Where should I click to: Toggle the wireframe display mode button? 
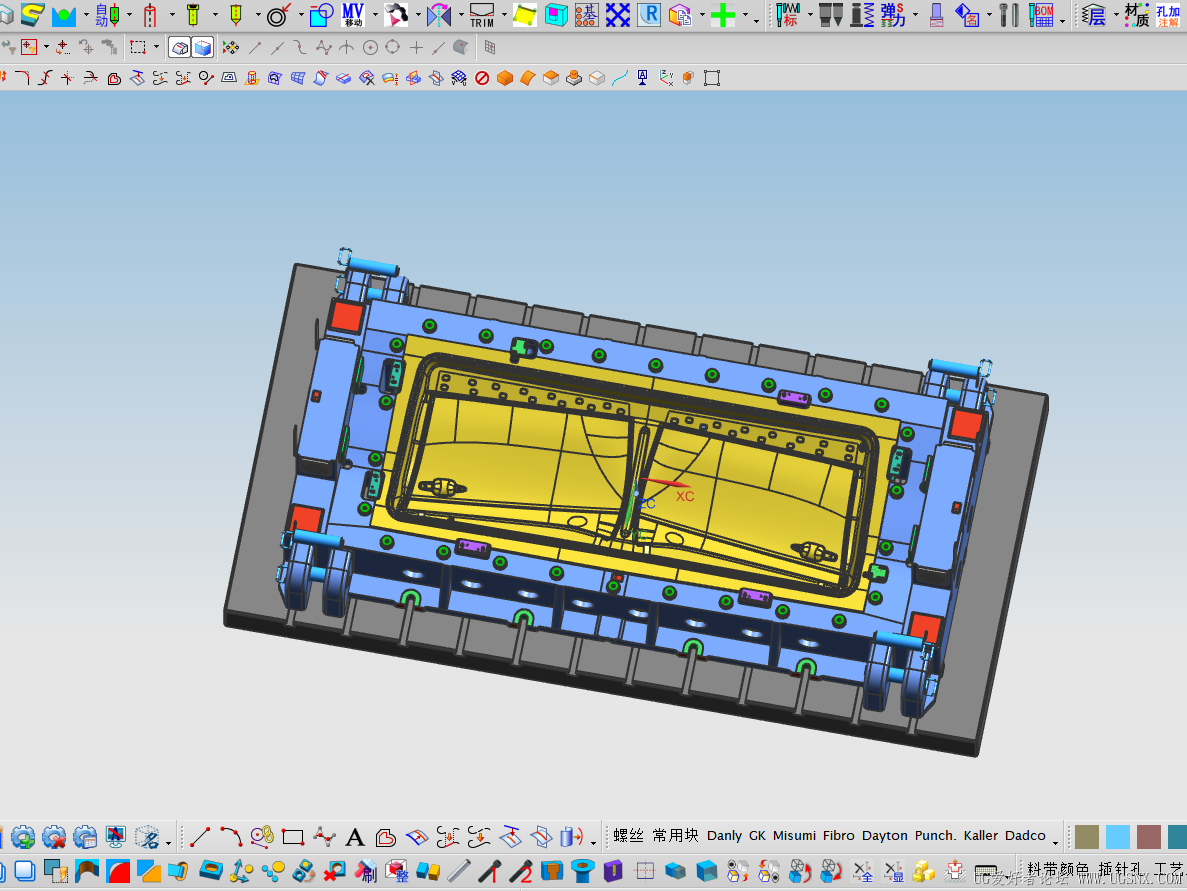tap(179, 48)
